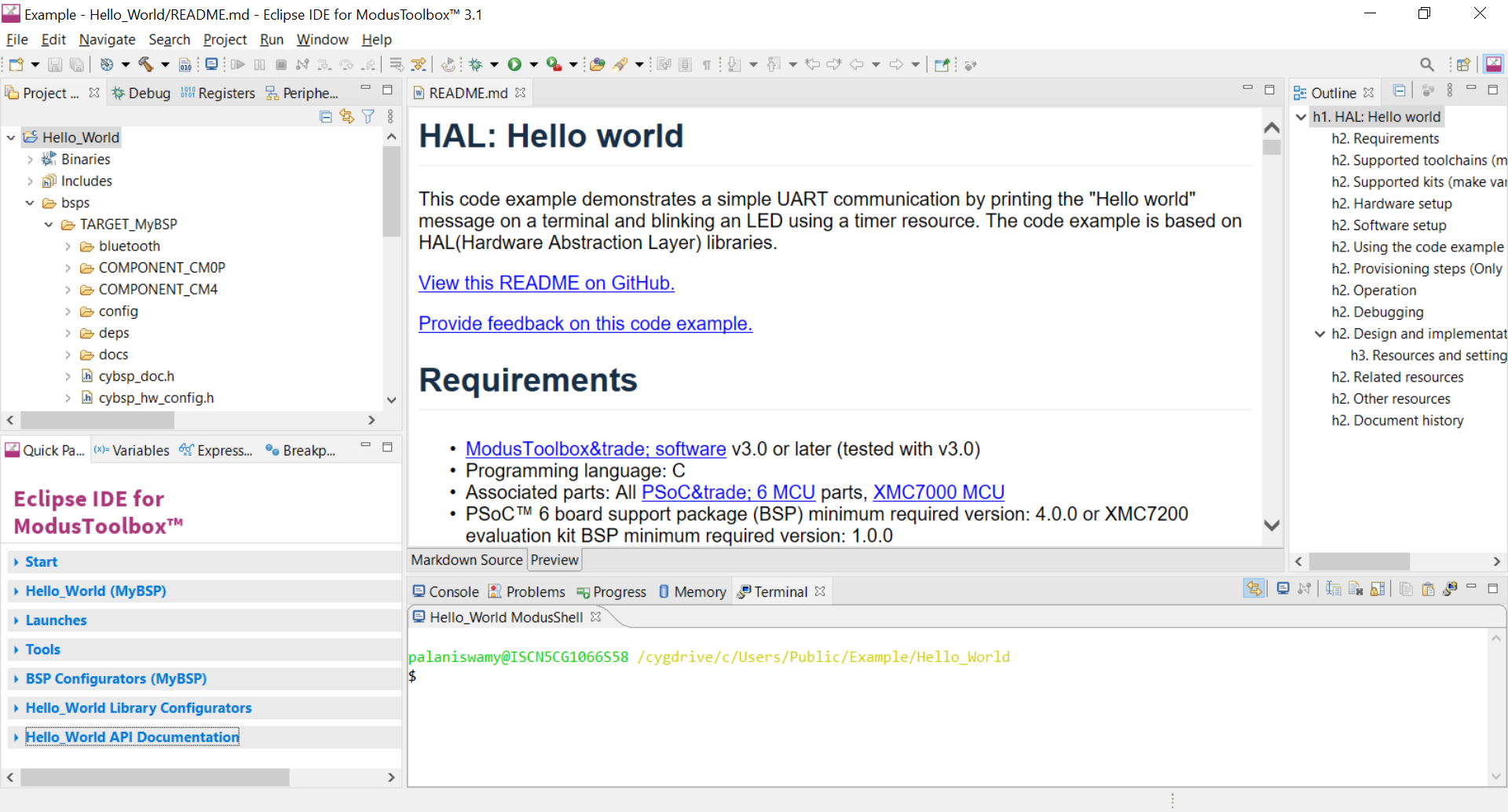Toggle Show Whitespace Characters pilcrow icon
Screen dimensions: 1508x812
[706, 64]
